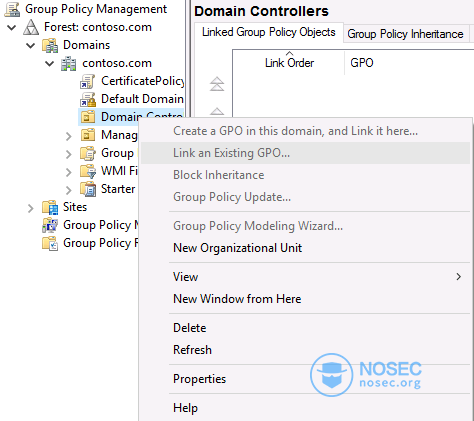
Task: Move link up with single-arrow icon
Action: coord(217,111)
